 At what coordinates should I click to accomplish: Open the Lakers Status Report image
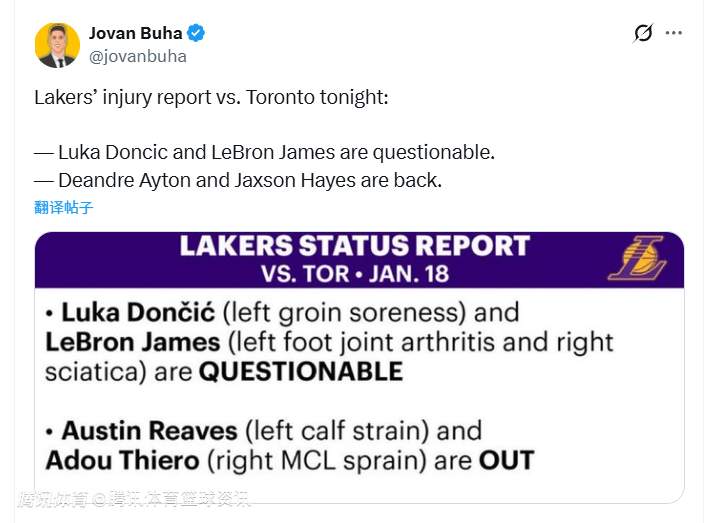(359, 380)
